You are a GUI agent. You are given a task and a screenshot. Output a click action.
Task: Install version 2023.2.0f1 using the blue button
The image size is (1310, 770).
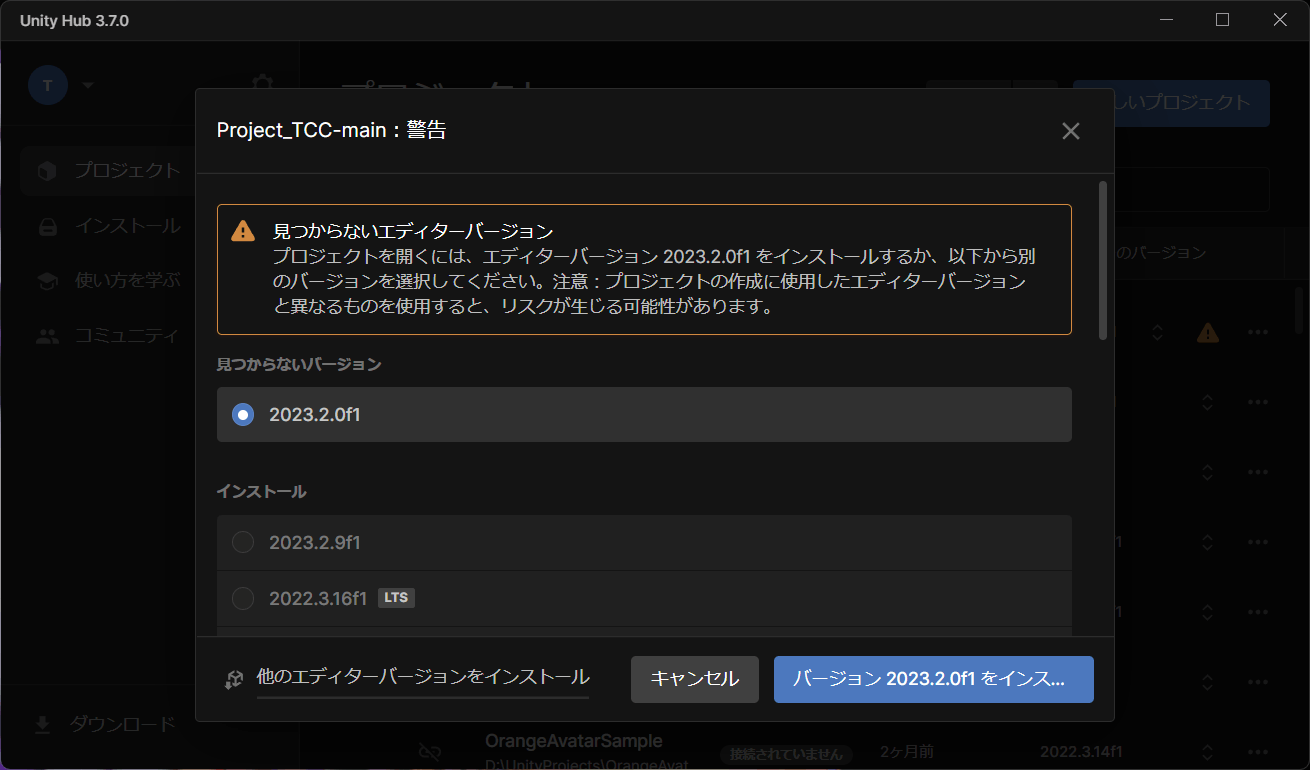[x=934, y=679]
